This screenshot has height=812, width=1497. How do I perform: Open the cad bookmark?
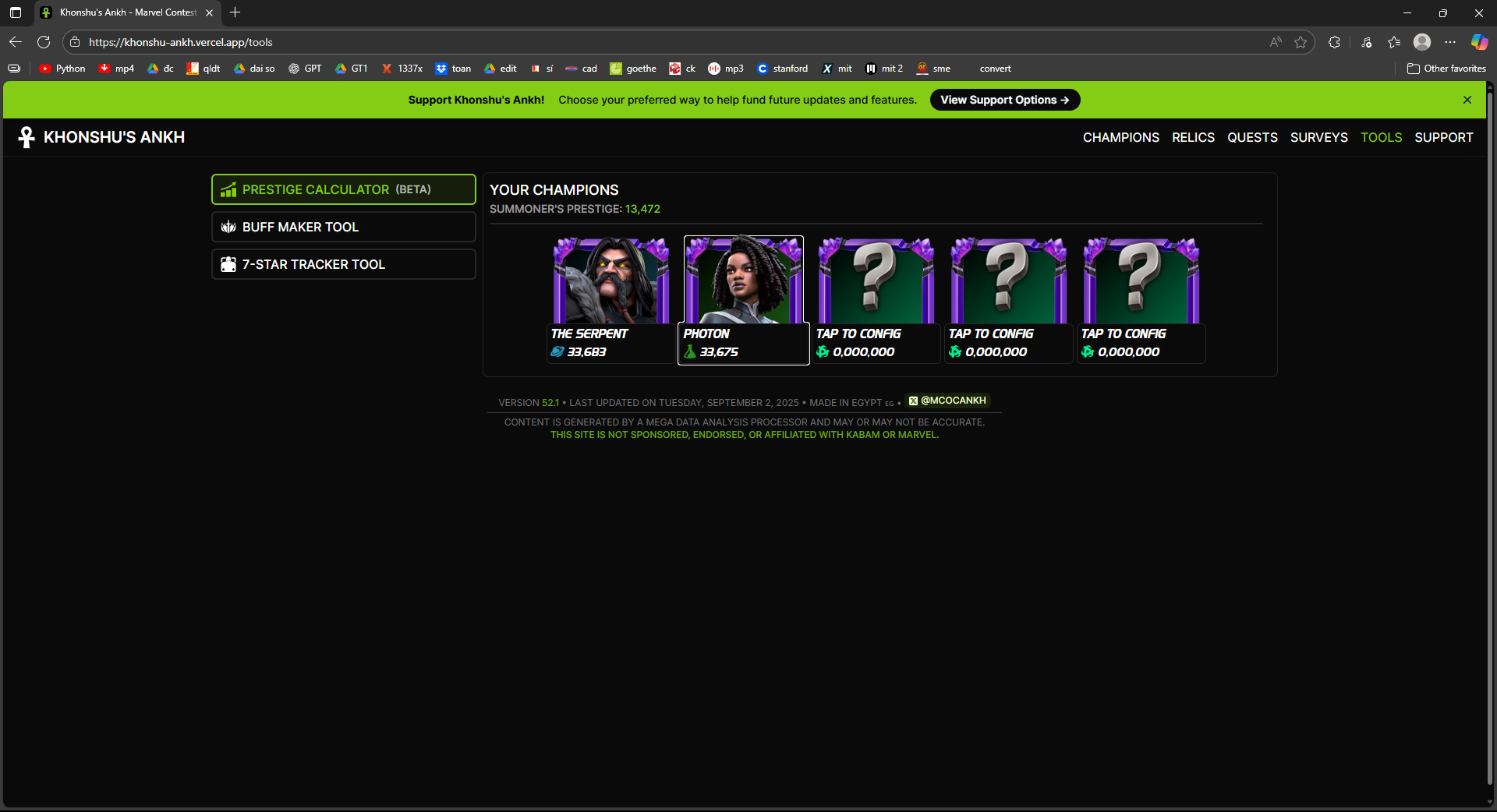[581, 69]
